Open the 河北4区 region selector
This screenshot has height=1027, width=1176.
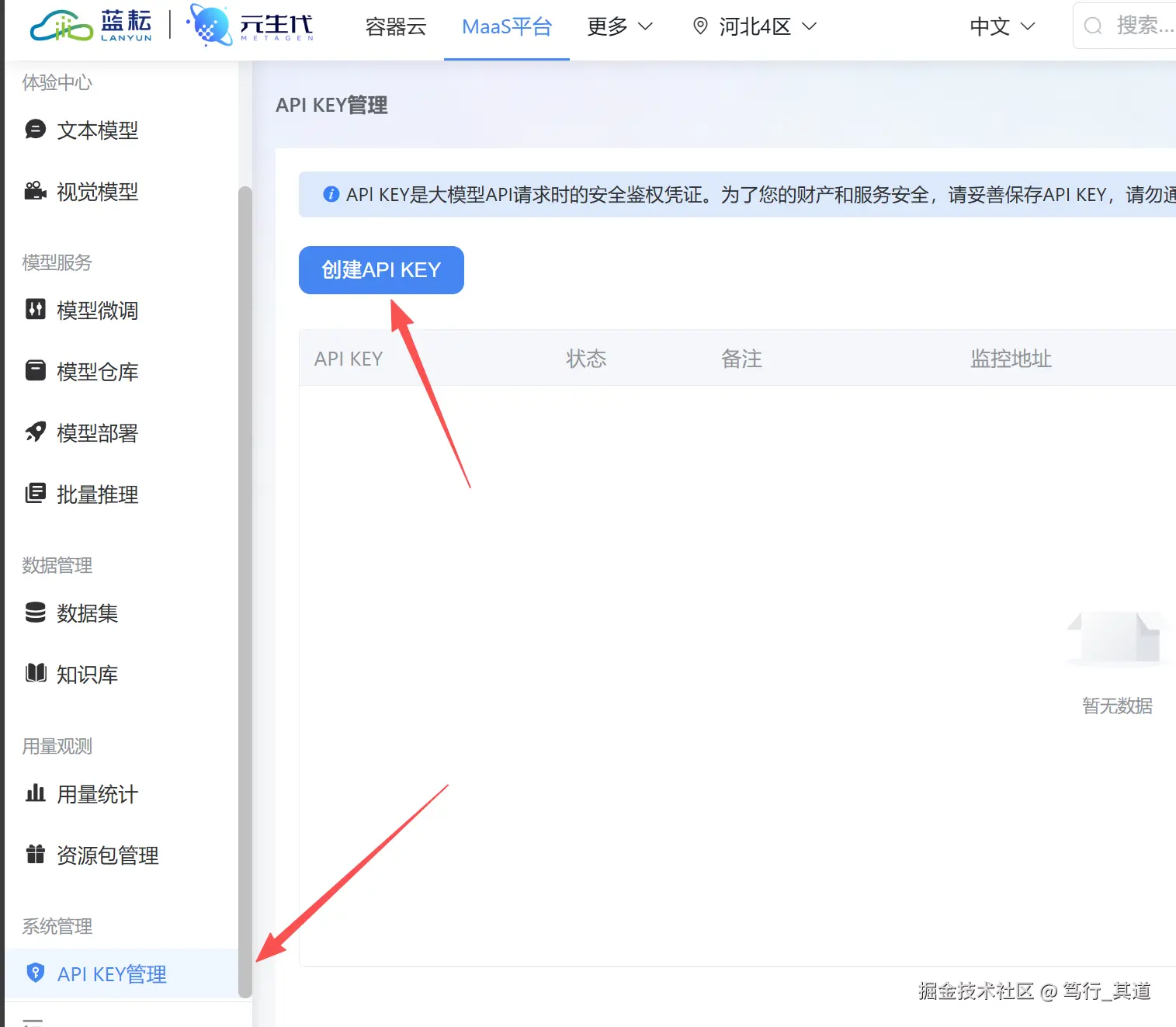[x=752, y=26]
